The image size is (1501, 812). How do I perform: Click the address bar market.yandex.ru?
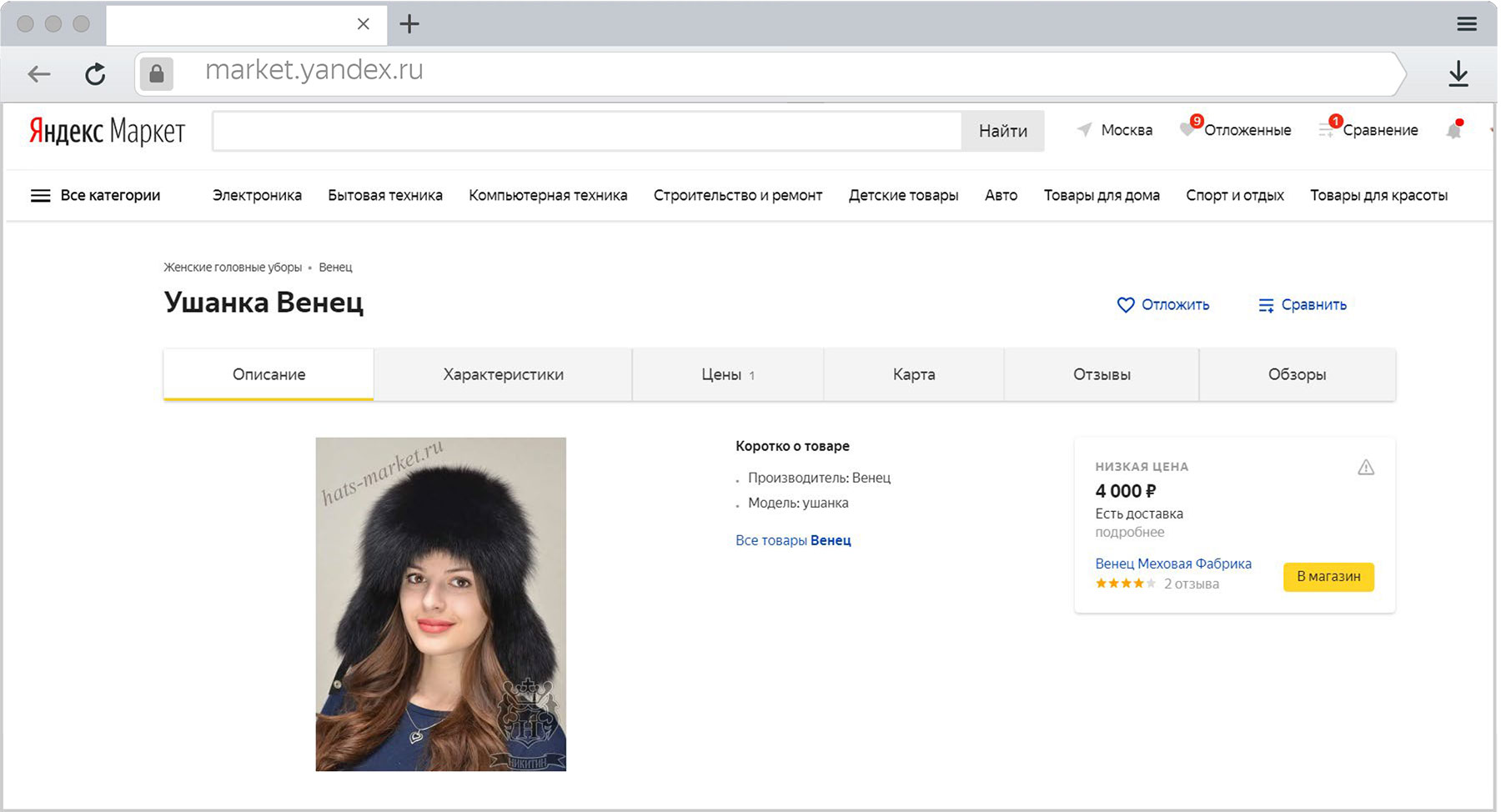pyautogui.click(x=314, y=70)
